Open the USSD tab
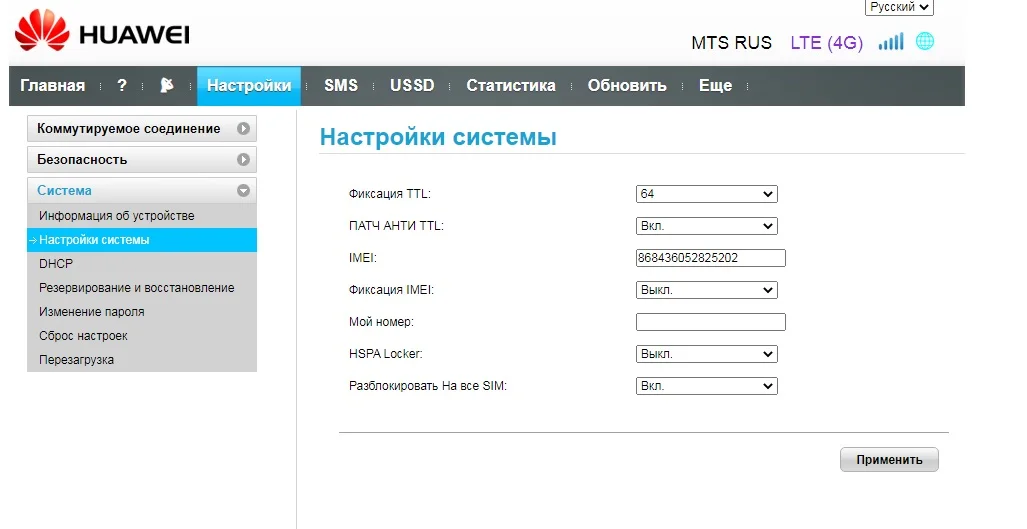Image resolution: width=1027 pixels, height=529 pixels. [412, 85]
